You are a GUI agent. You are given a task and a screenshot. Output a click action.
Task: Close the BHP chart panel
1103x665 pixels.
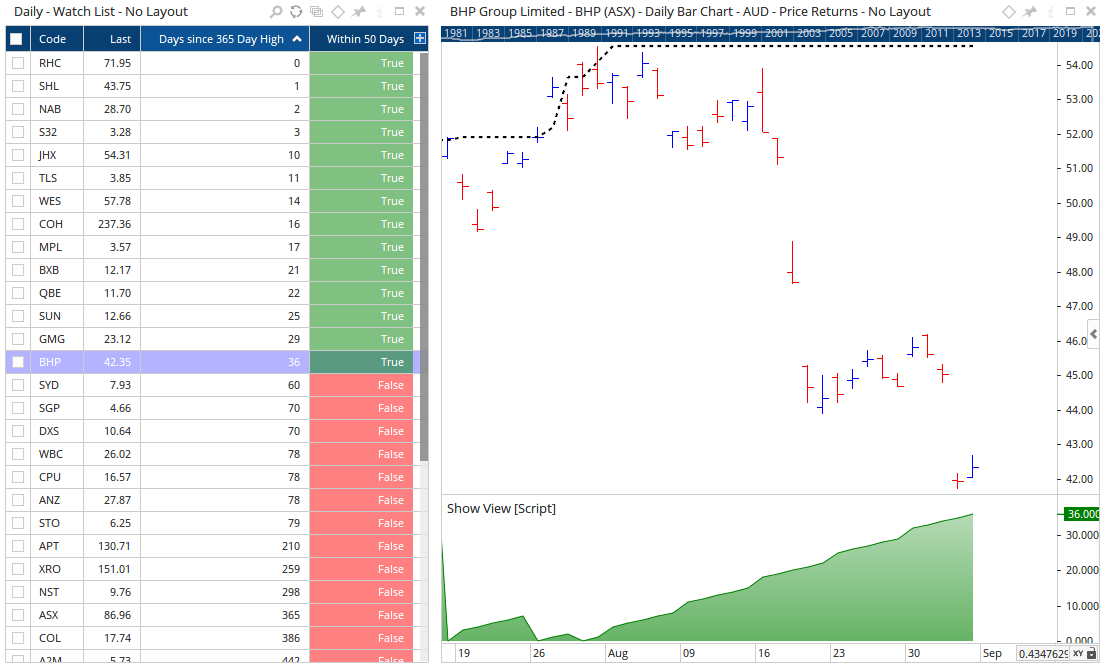1091,11
